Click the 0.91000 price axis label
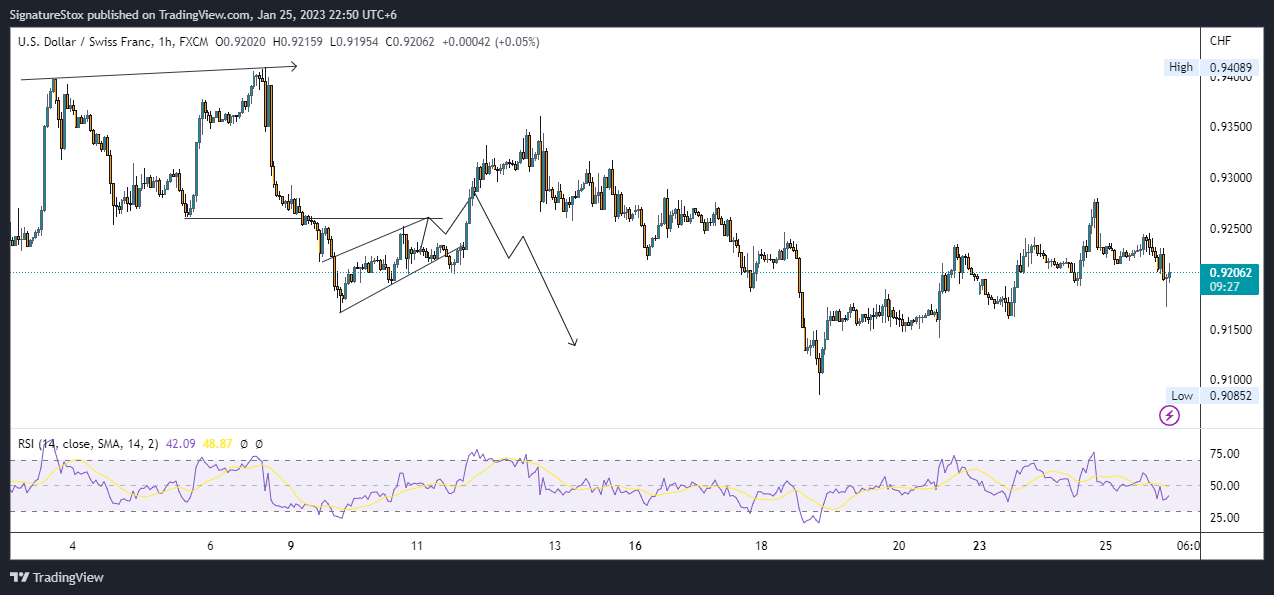The width and height of the screenshot is (1274, 595). [x=1230, y=380]
